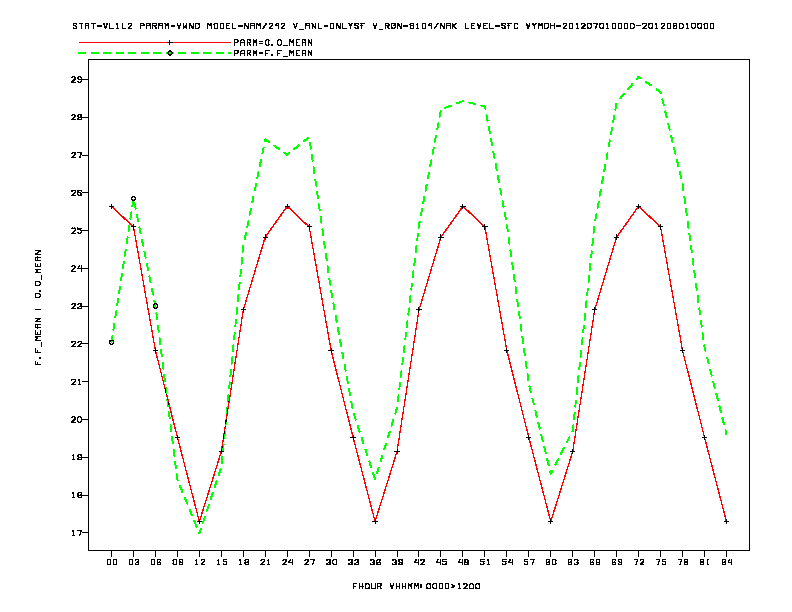This screenshot has width=792, height=612.
Task: Click the x-axis tick label 51
Action: (x=485, y=562)
